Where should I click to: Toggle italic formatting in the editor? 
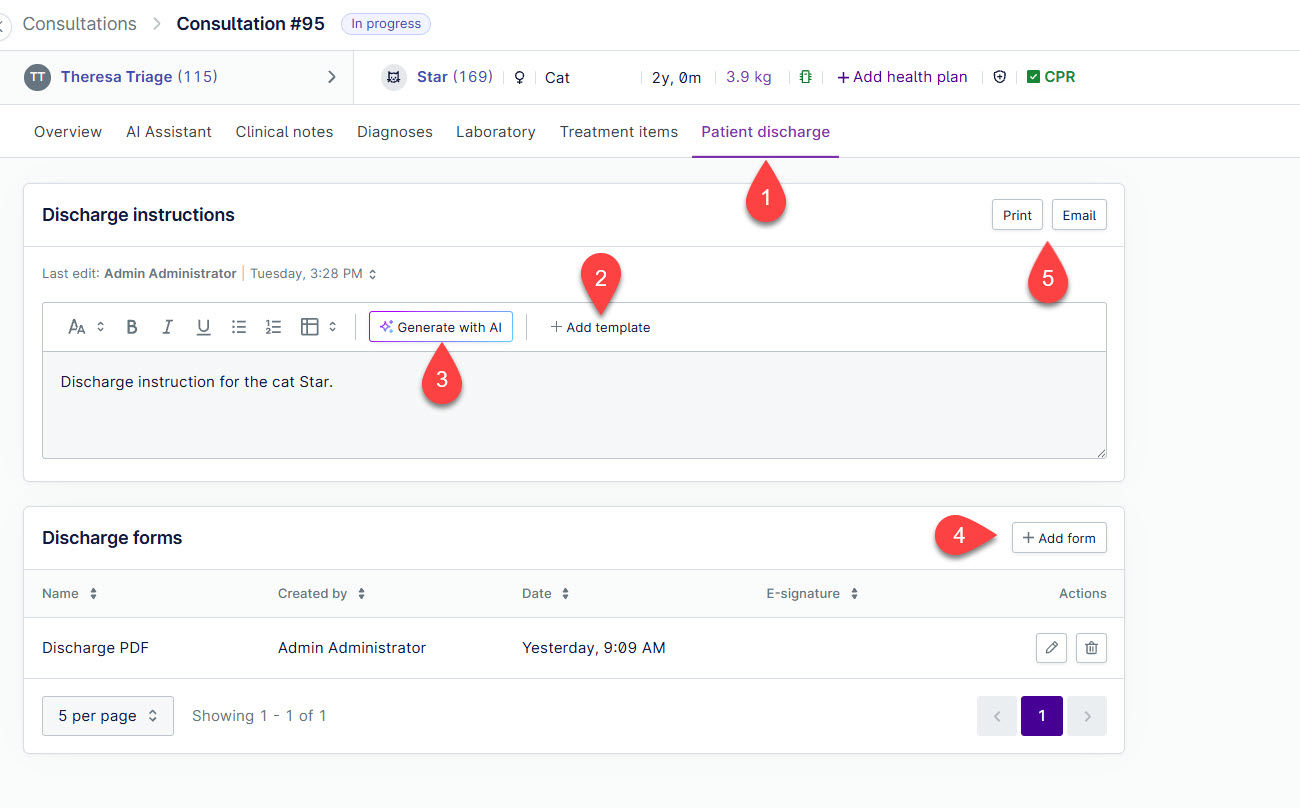pyautogui.click(x=167, y=327)
